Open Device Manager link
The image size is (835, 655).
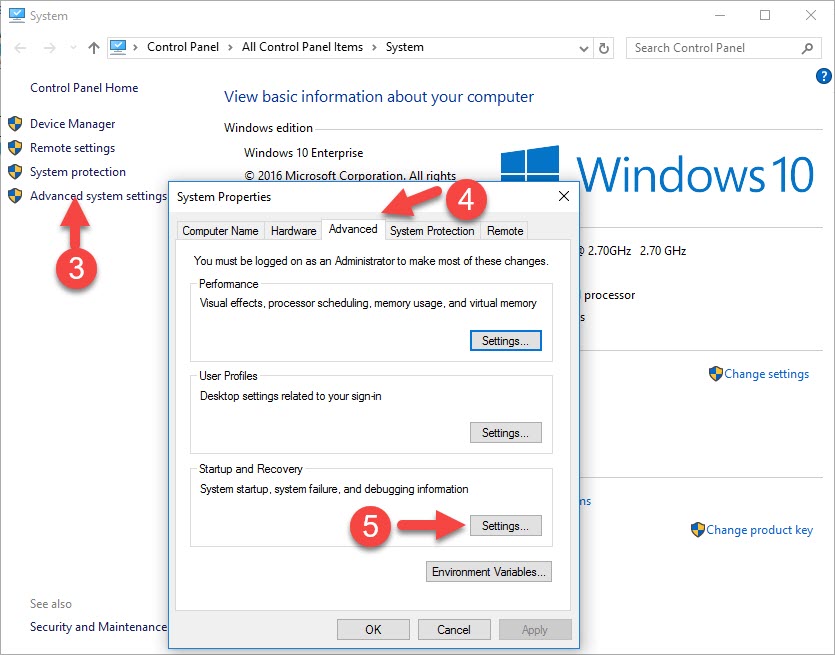pyautogui.click(x=72, y=124)
